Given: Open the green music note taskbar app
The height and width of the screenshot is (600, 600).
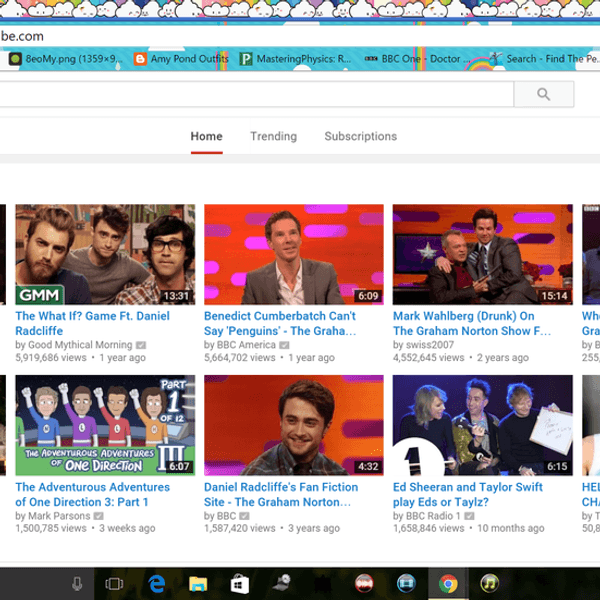Looking at the screenshot, I should click(x=489, y=584).
